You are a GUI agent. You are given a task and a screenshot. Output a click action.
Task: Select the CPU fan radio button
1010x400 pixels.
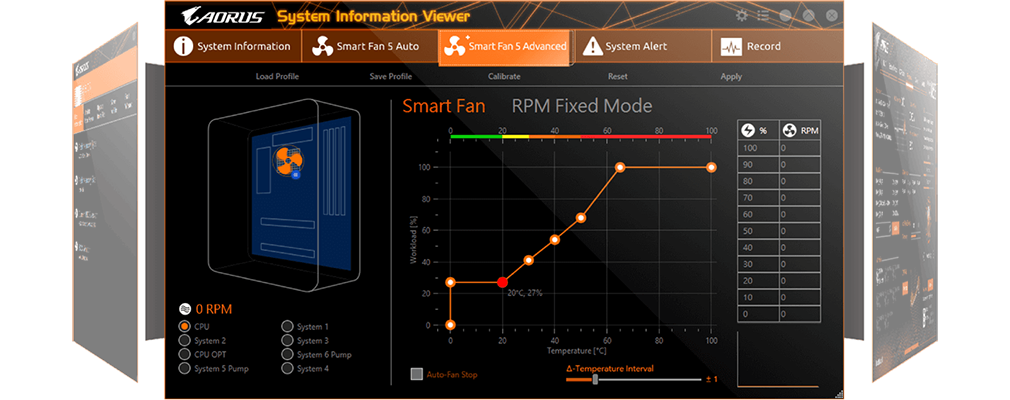tap(185, 327)
